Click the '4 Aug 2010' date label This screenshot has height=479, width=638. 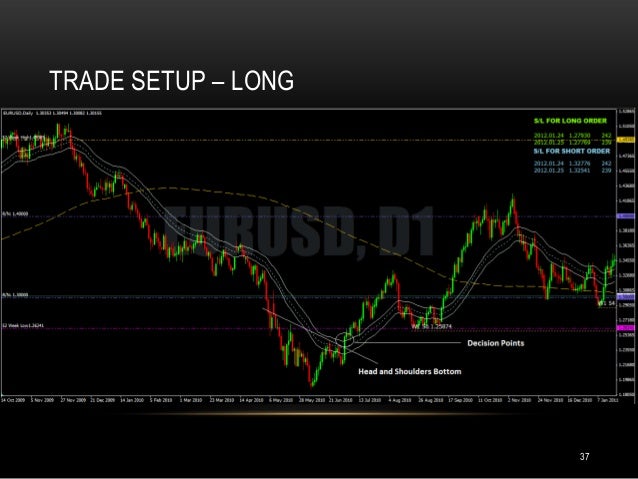coord(400,400)
